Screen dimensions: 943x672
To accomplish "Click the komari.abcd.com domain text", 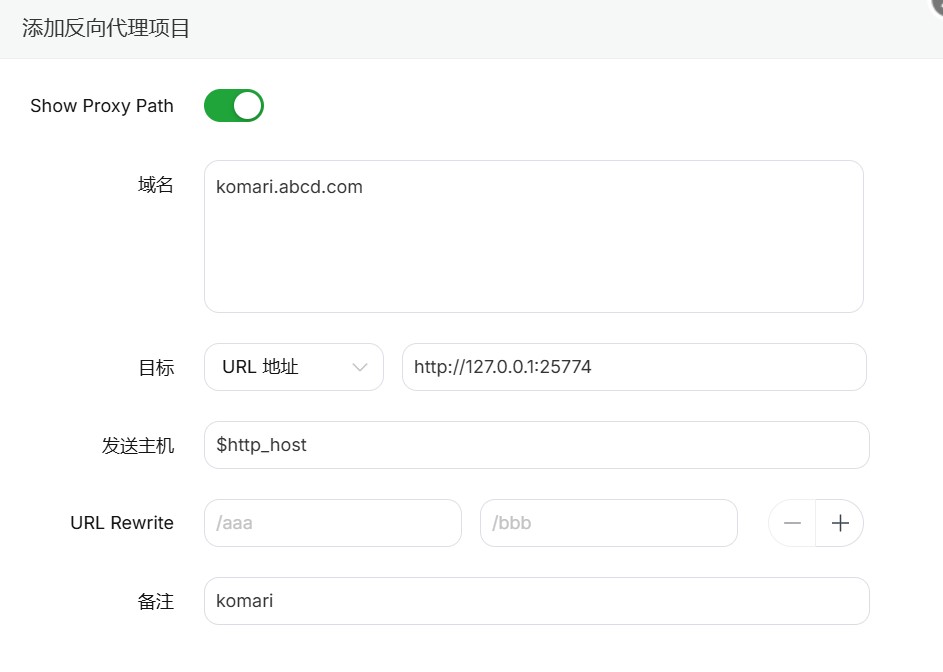I will pos(289,186).
